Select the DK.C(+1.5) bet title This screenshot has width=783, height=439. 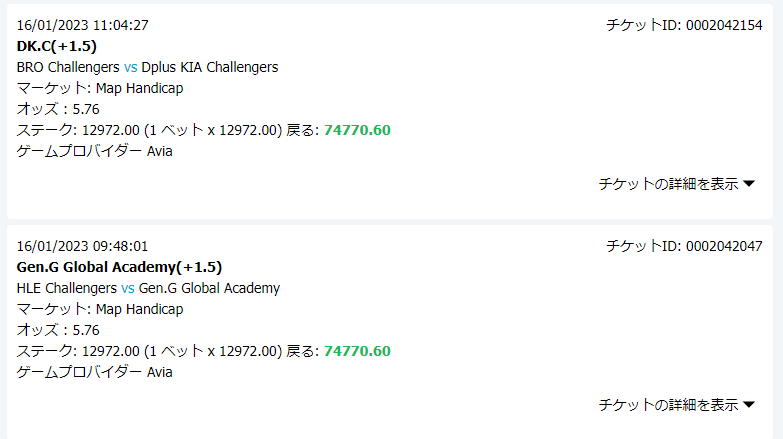[x=56, y=46]
